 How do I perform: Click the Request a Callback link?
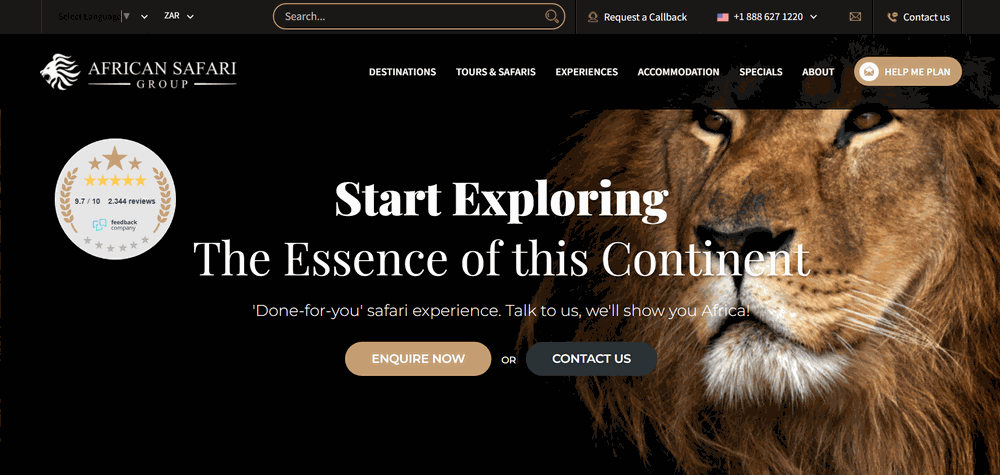pyautogui.click(x=645, y=17)
